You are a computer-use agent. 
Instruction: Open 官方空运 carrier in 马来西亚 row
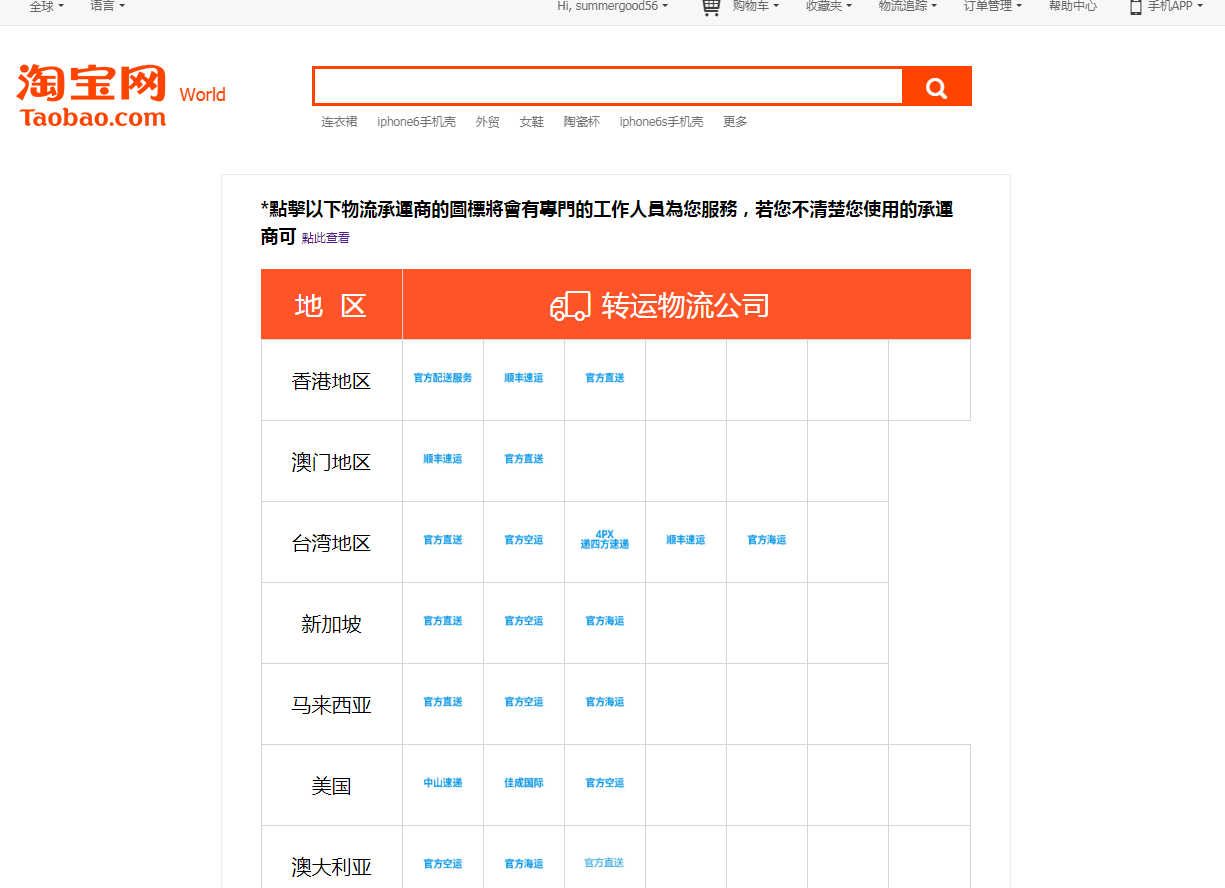[x=524, y=702]
